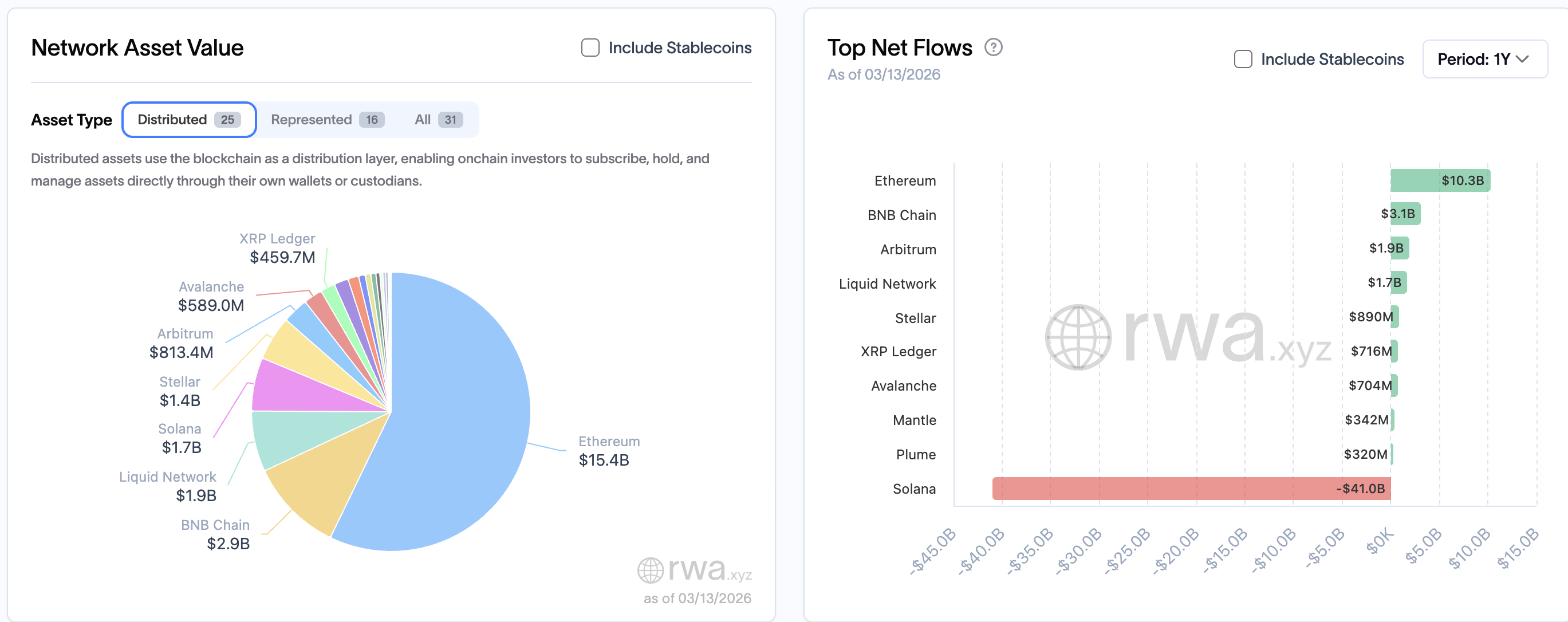This screenshot has width=1568, height=622.
Task: Click the Stellar label in the net flows chart
Action: coord(916,318)
